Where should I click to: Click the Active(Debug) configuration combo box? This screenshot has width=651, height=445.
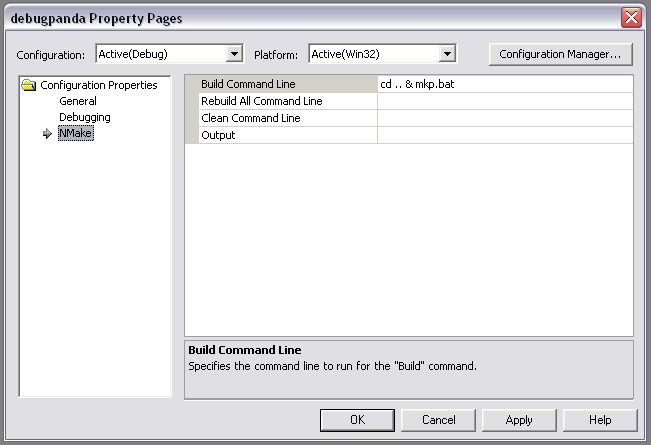coord(169,54)
